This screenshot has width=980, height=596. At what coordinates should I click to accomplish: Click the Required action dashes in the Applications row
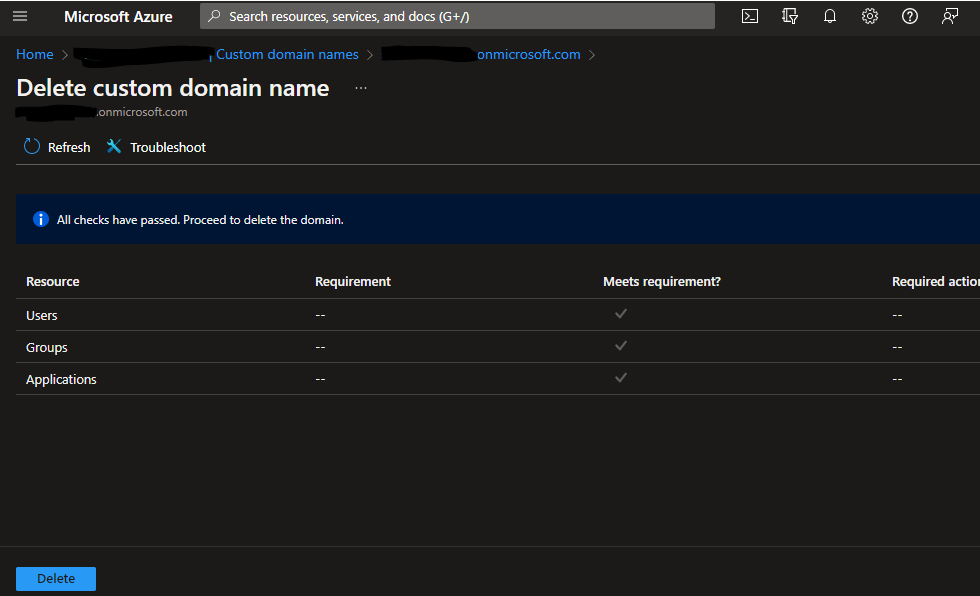coord(897,379)
